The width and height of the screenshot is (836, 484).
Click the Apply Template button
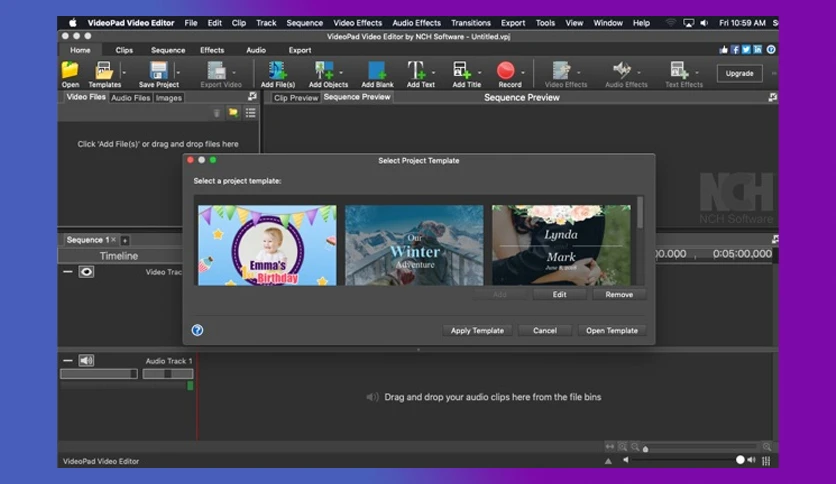[x=477, y=330]
